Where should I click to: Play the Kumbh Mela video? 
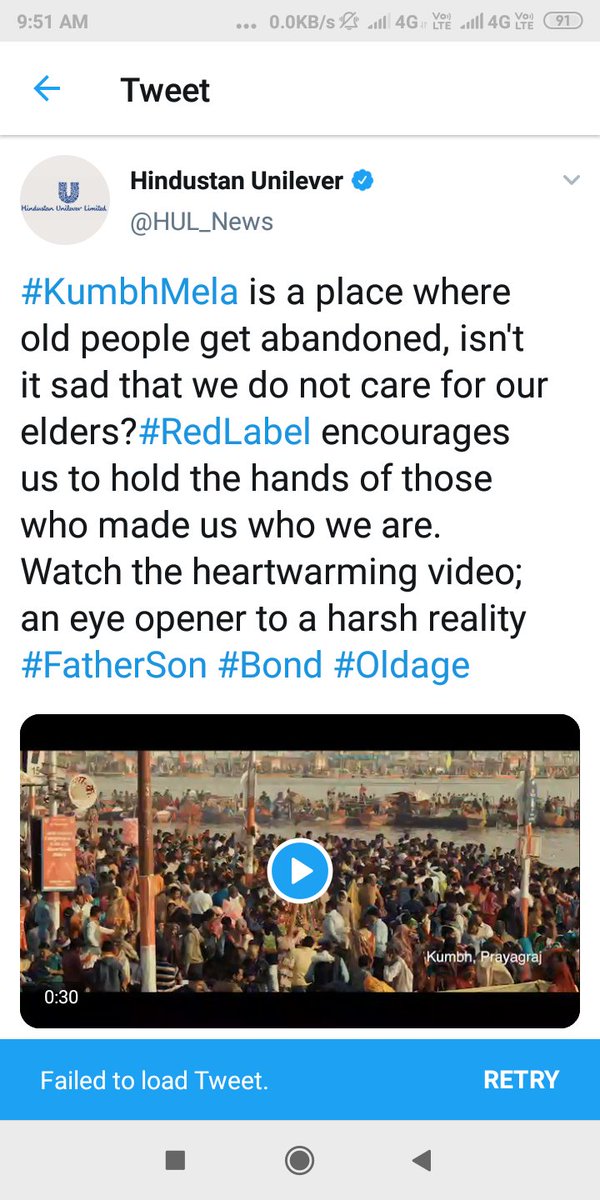pos(299,871)
